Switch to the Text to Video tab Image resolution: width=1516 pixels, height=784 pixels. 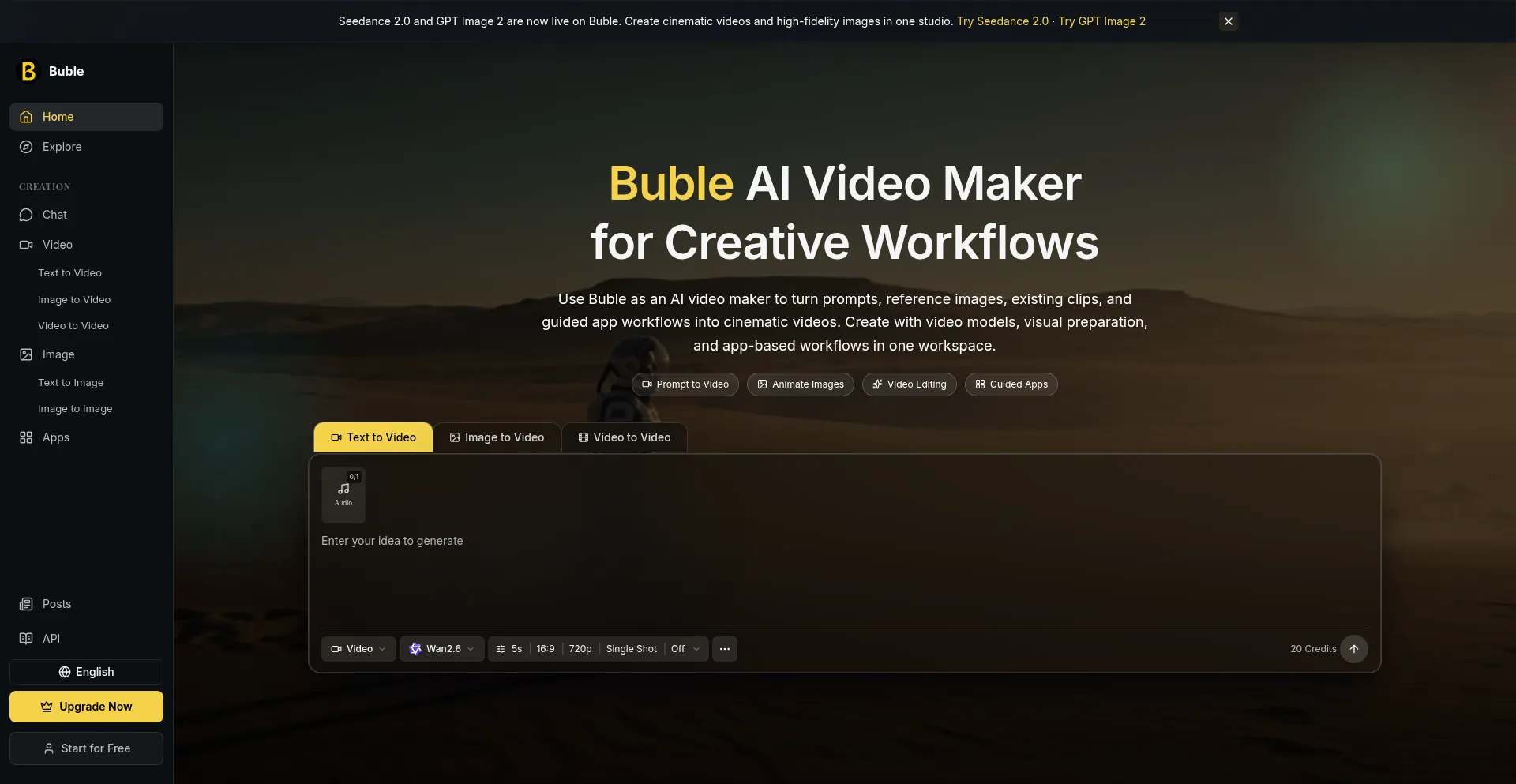373,437
